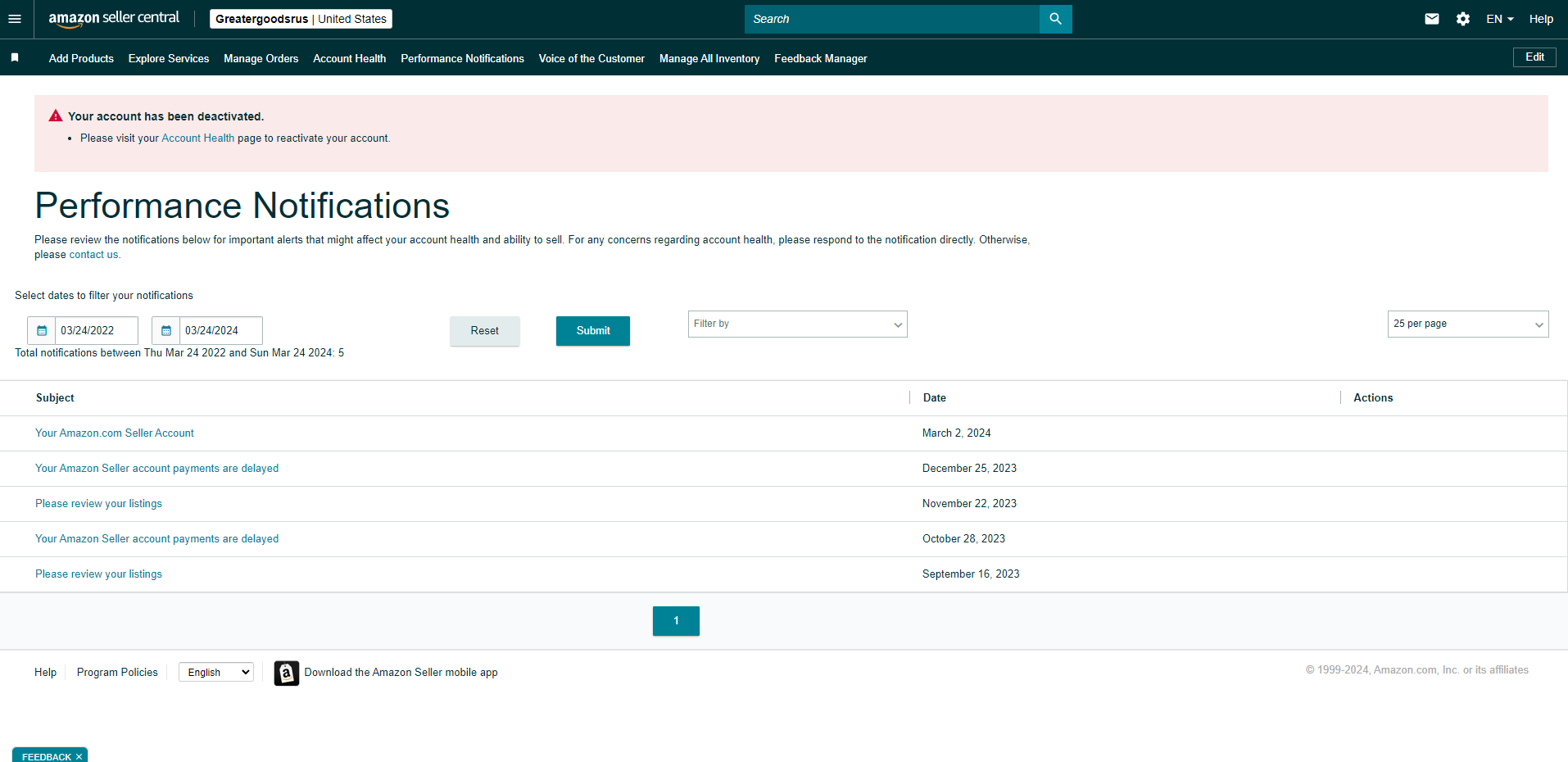The height and width of the screenshot is (762, 1568).
Task: Open the end date calendar picker icon
Action: pyautogui.click(x=166, y=331)
